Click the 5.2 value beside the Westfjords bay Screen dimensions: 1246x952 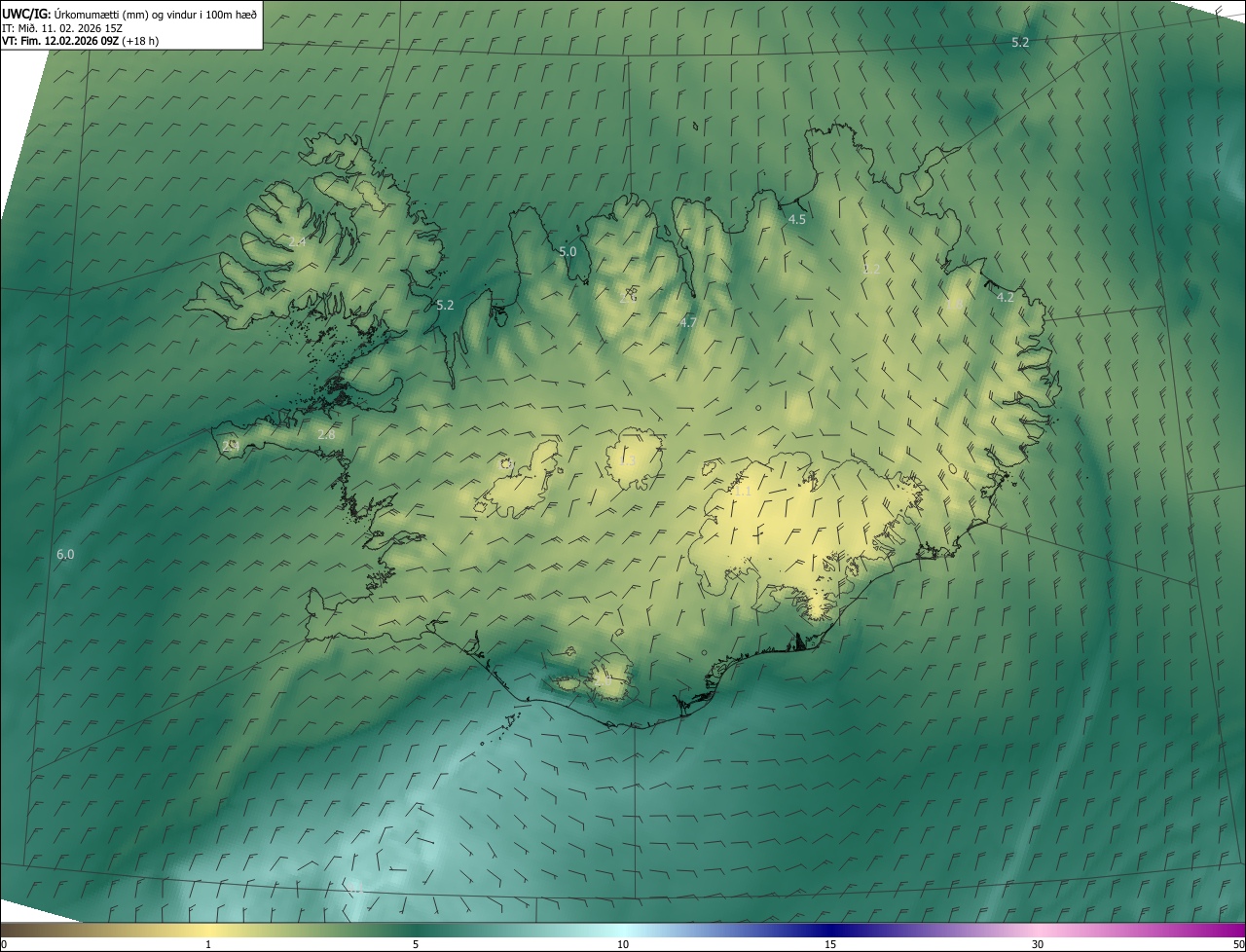coord(445,306)
